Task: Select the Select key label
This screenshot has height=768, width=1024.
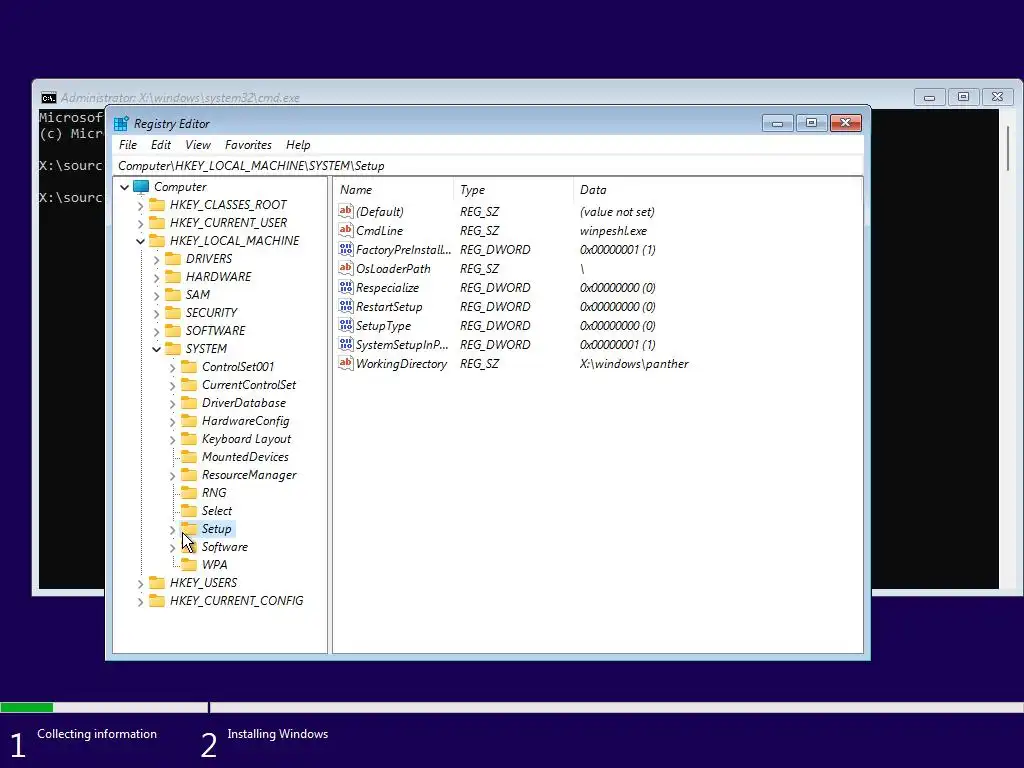Action: pos(217,511)
